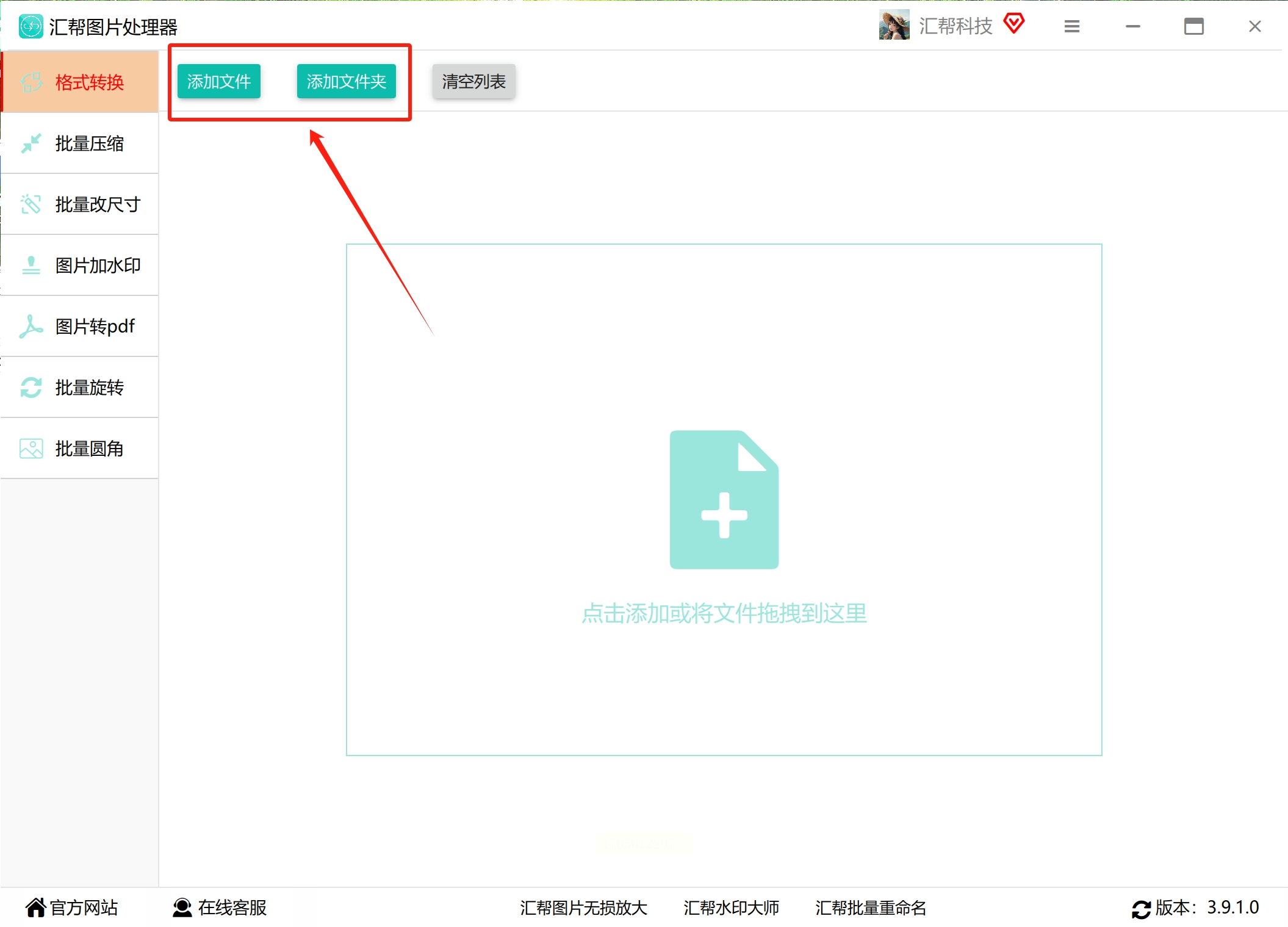The height and width of the screenshot is (927, 1288).
Task: Click the user avatar picture
Action: 894,26
